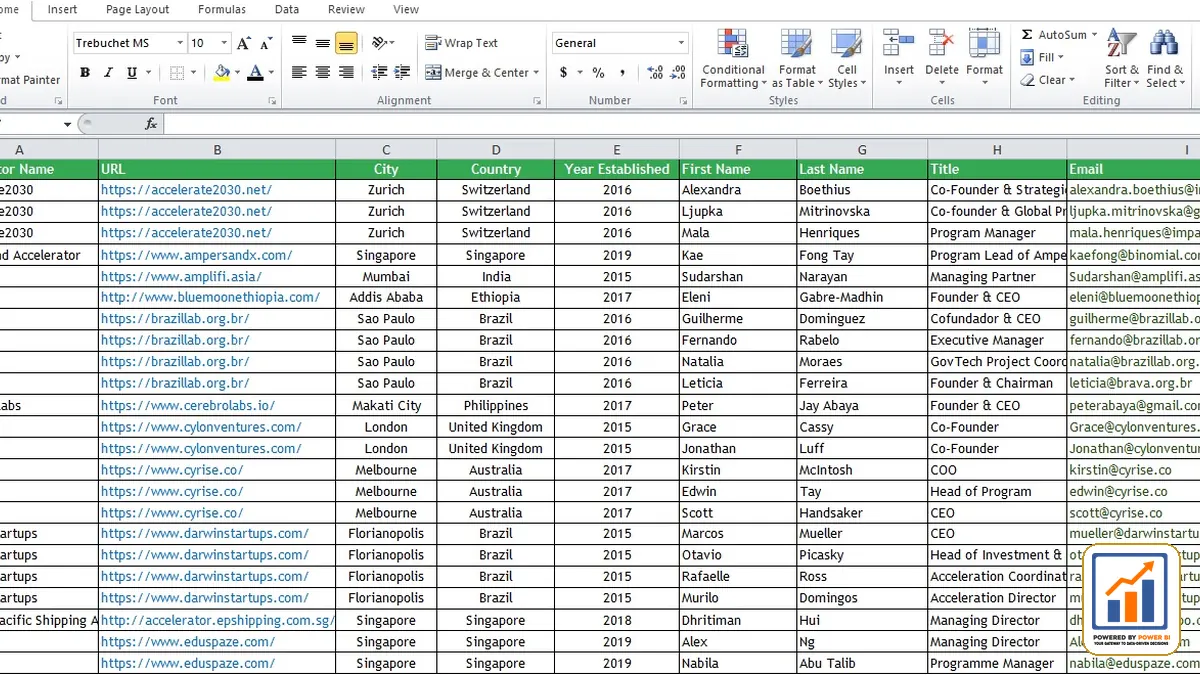Expand the AutoSum arrow
Viewport: 1200px width, 675px height.
point(1094,35)
